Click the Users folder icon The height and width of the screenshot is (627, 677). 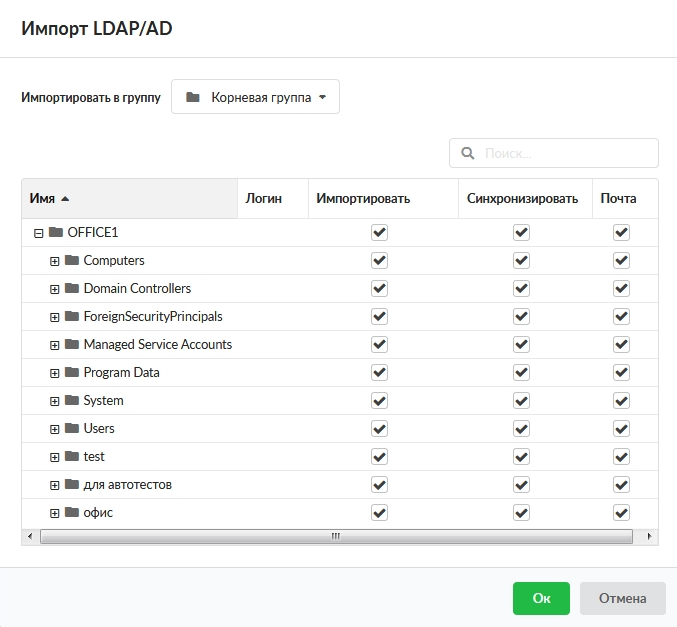(72, 428)
